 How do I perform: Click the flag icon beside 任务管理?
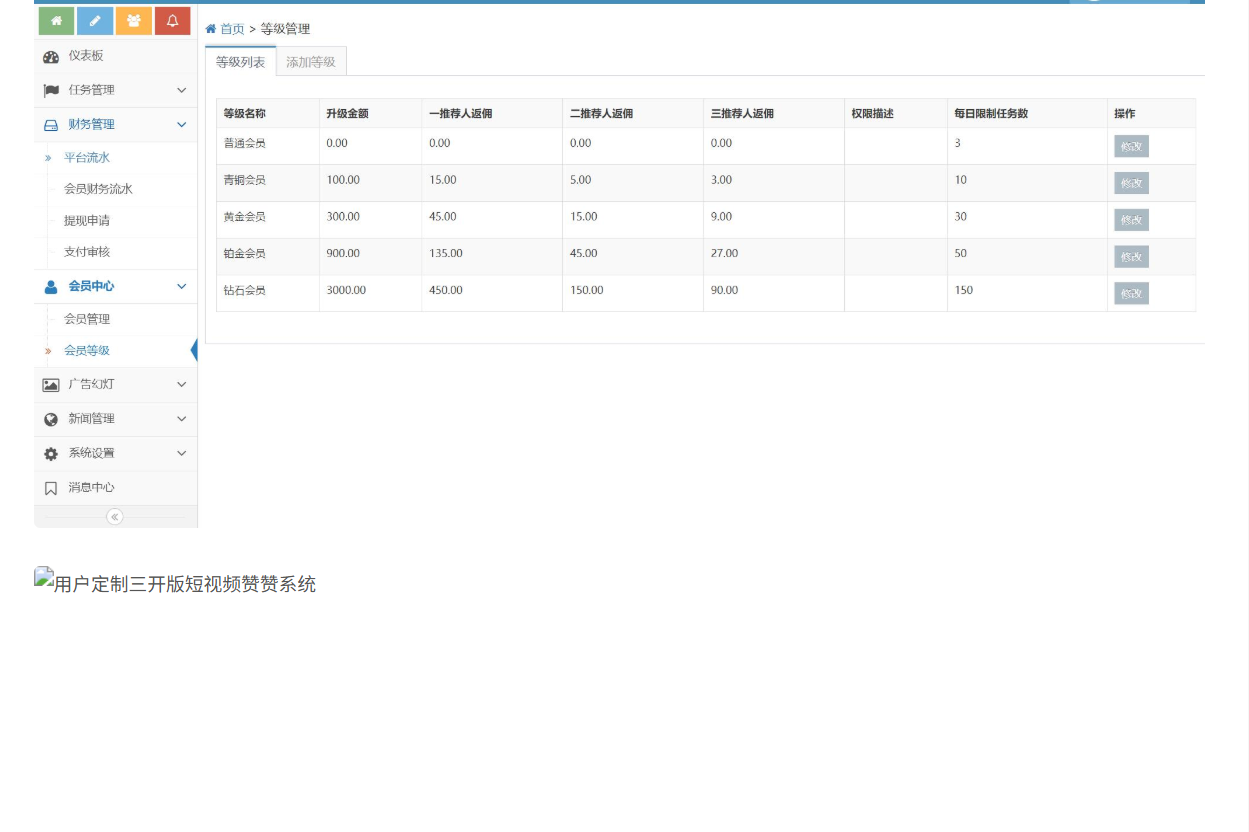(x=51, y=91)
